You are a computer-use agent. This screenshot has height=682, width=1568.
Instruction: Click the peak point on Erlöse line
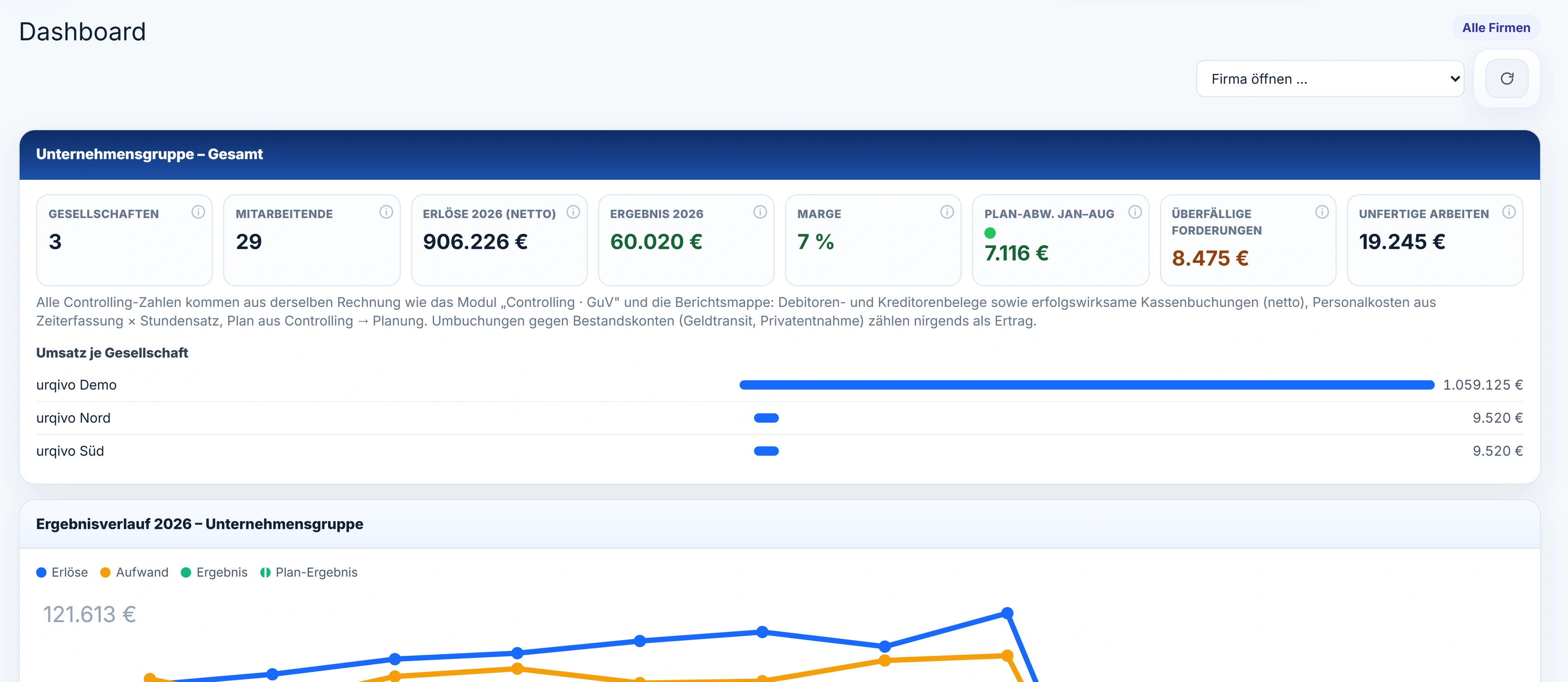point(1007,612)
